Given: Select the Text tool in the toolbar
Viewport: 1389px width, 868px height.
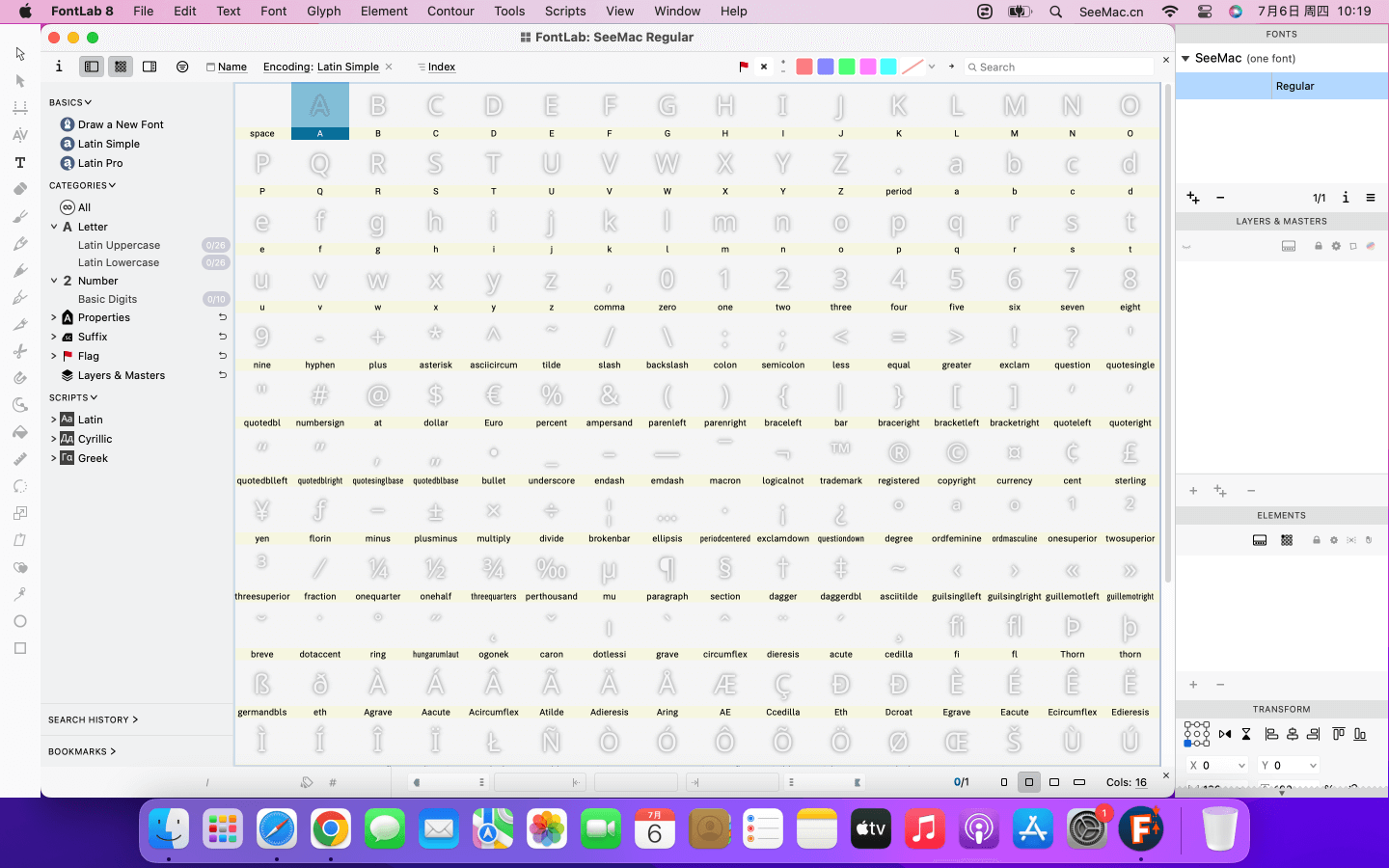Looking at the screenshot, I should coord(19,163).
